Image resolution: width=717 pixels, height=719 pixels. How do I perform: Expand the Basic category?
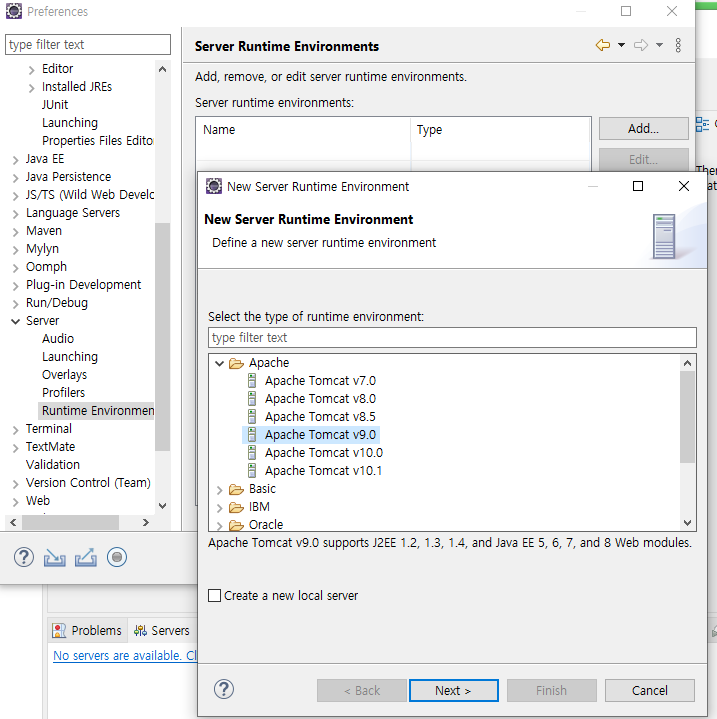point(220,490)
